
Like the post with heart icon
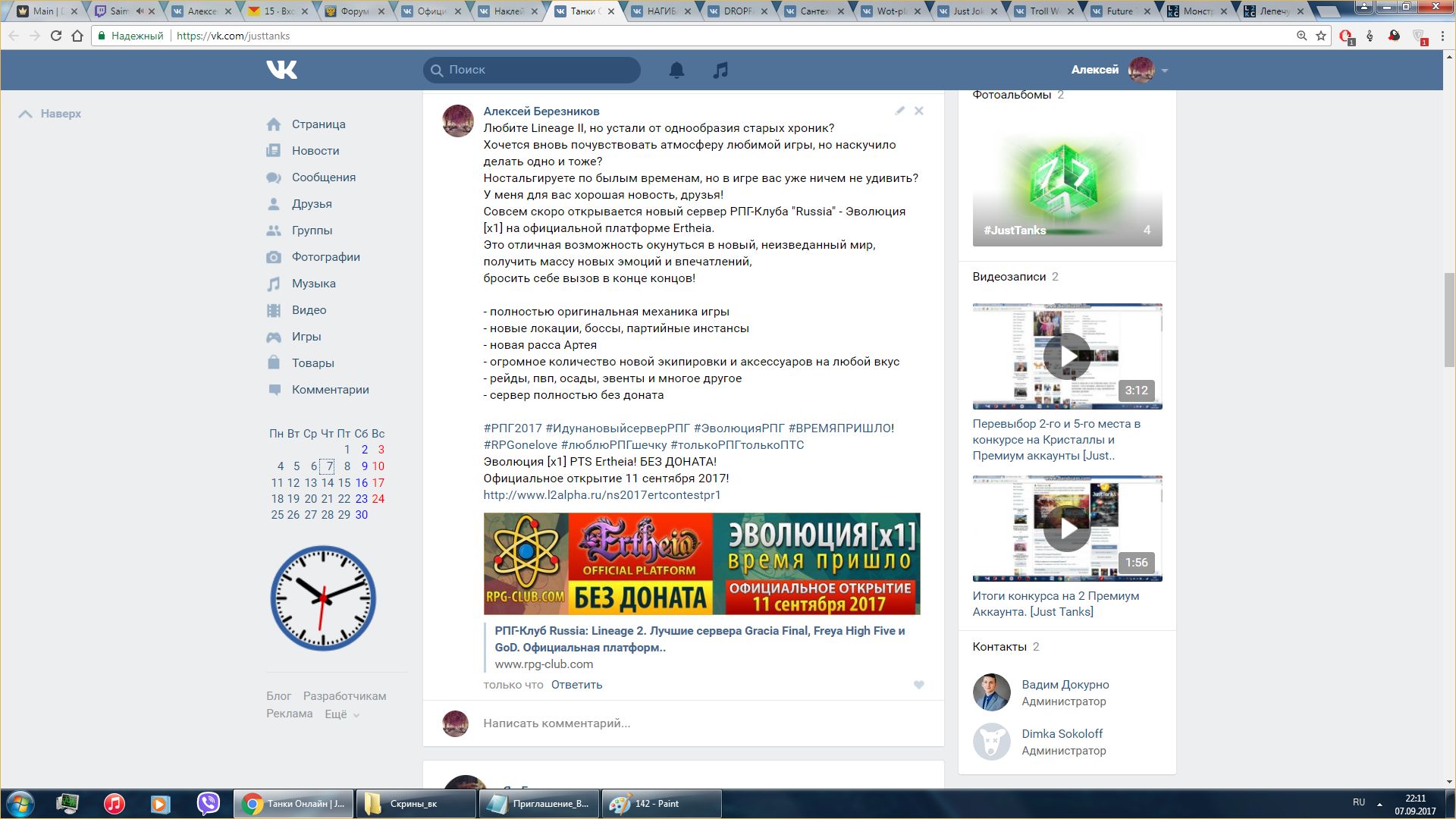coord(918,685)
